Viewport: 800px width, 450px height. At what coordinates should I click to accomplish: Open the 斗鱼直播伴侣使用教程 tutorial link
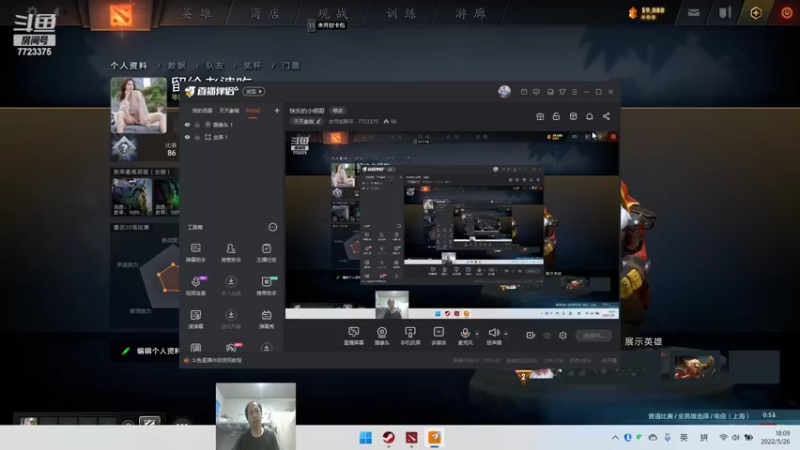[x=216, y=360]
